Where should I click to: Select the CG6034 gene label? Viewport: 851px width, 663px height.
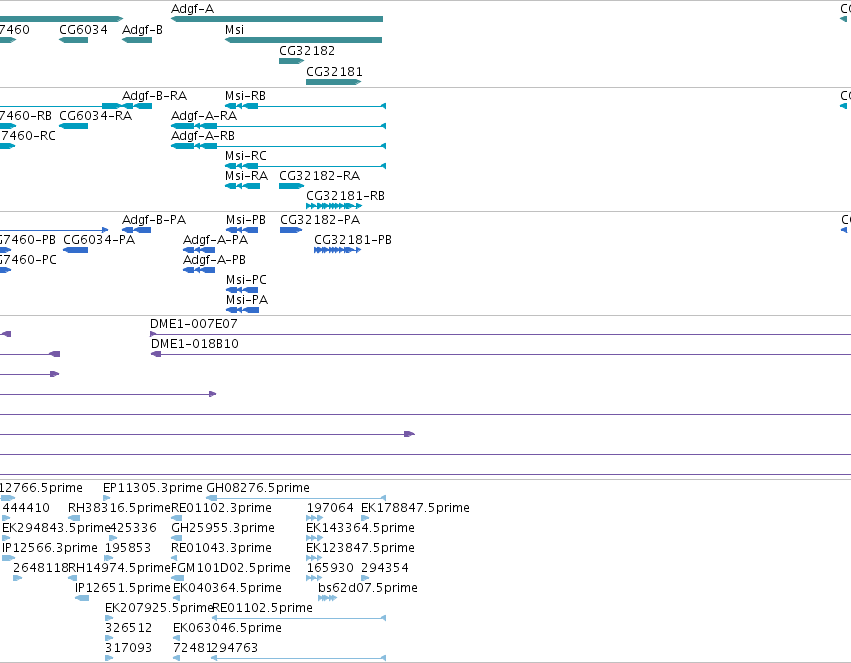83,29
